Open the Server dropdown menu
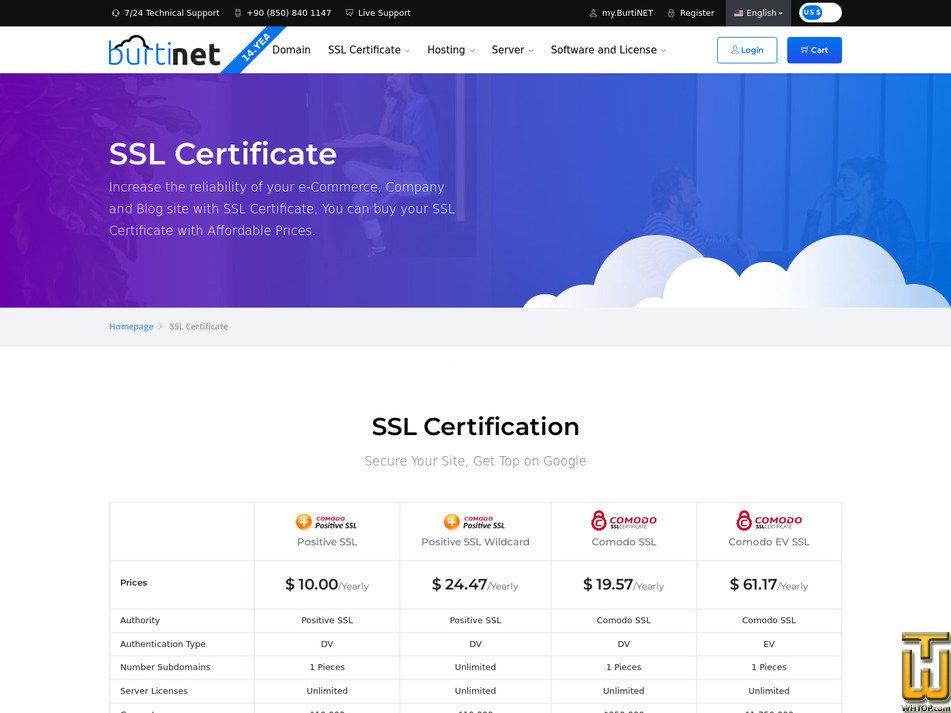The image size is (951, 713). click(512, 49)
